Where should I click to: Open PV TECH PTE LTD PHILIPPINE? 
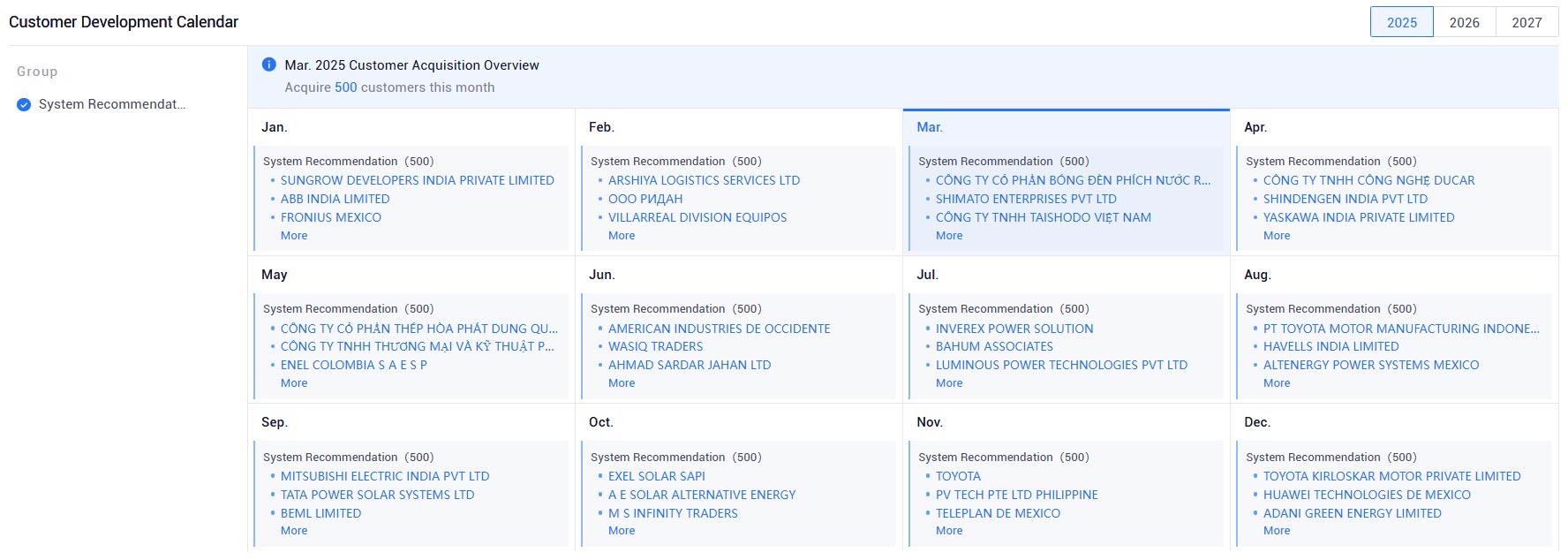coord(1017,495)
